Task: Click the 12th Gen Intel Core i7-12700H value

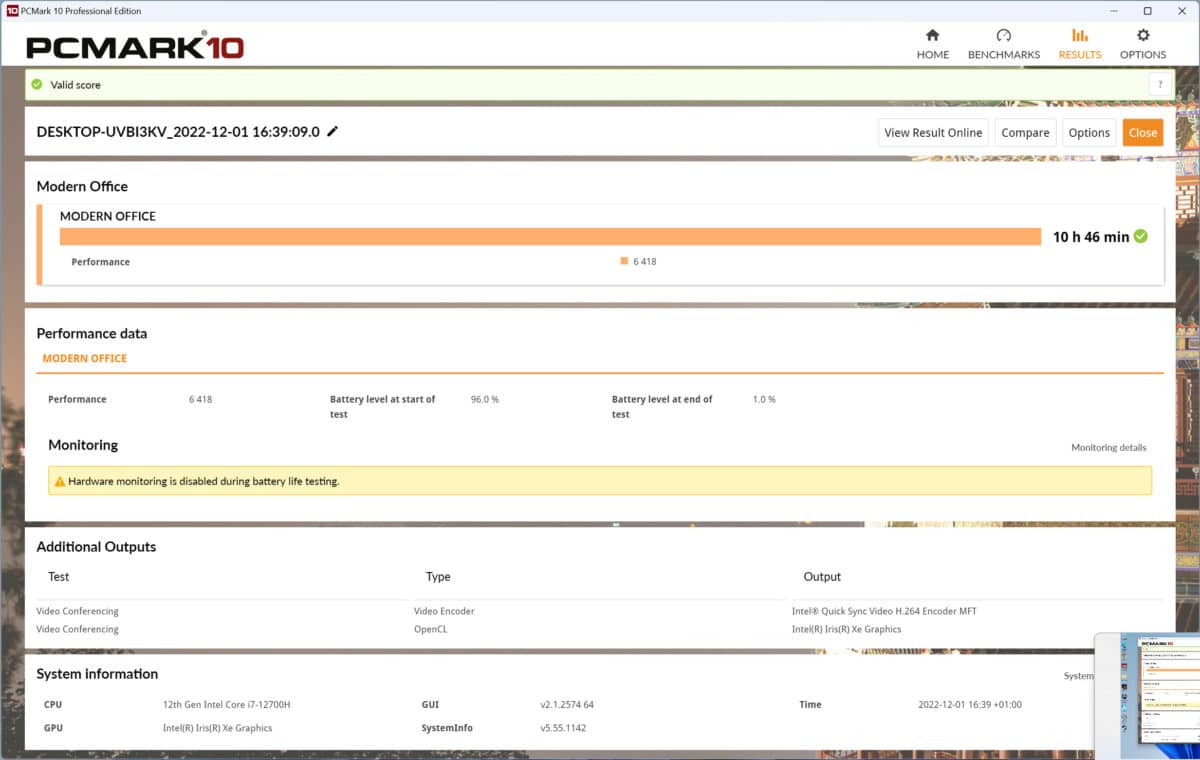Action: [226, 704]
